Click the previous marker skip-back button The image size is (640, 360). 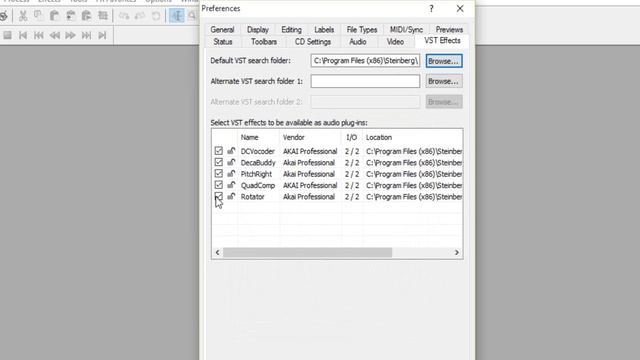click(39, 35)
